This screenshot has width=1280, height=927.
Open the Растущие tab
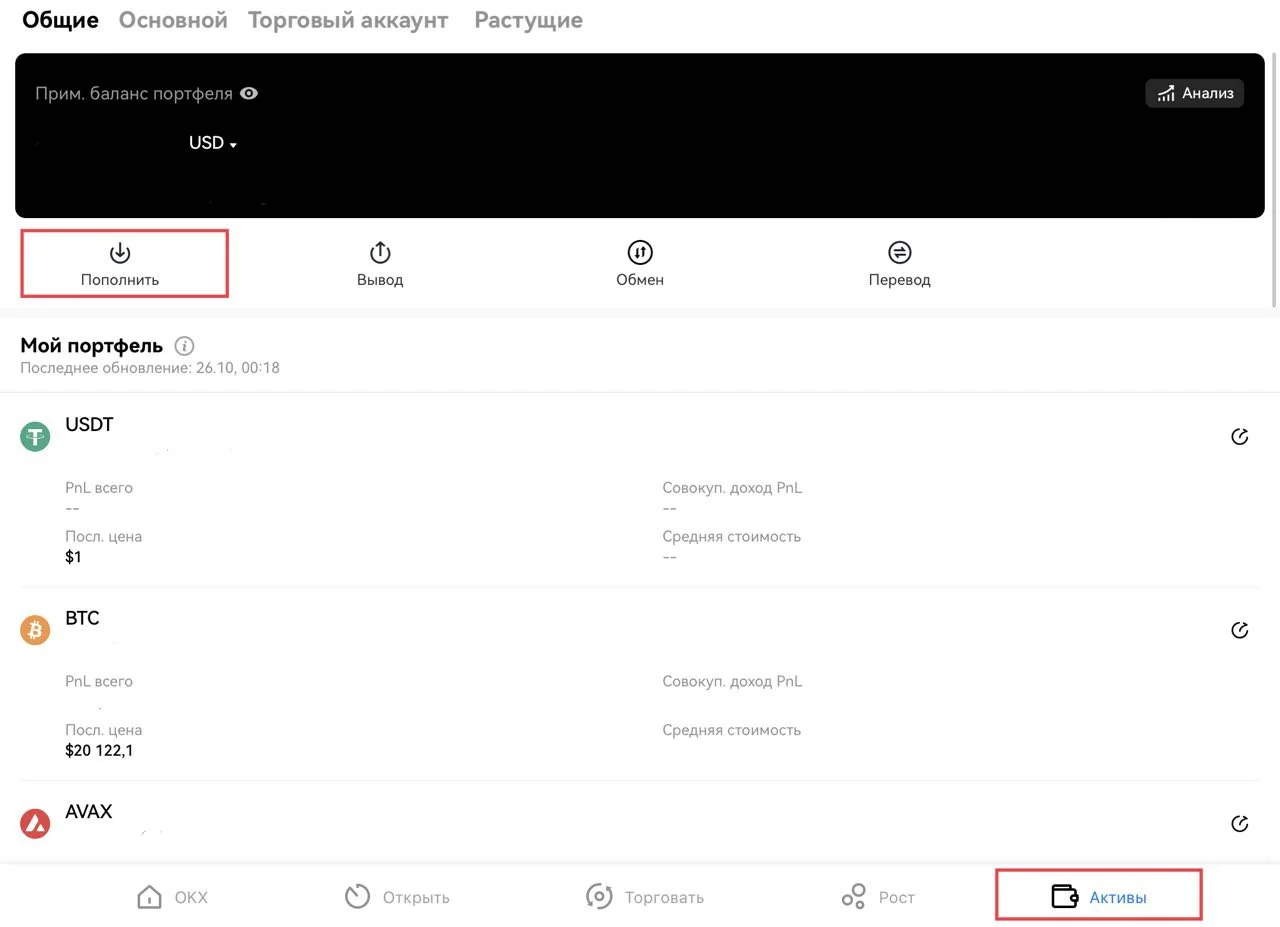(528, 20)
